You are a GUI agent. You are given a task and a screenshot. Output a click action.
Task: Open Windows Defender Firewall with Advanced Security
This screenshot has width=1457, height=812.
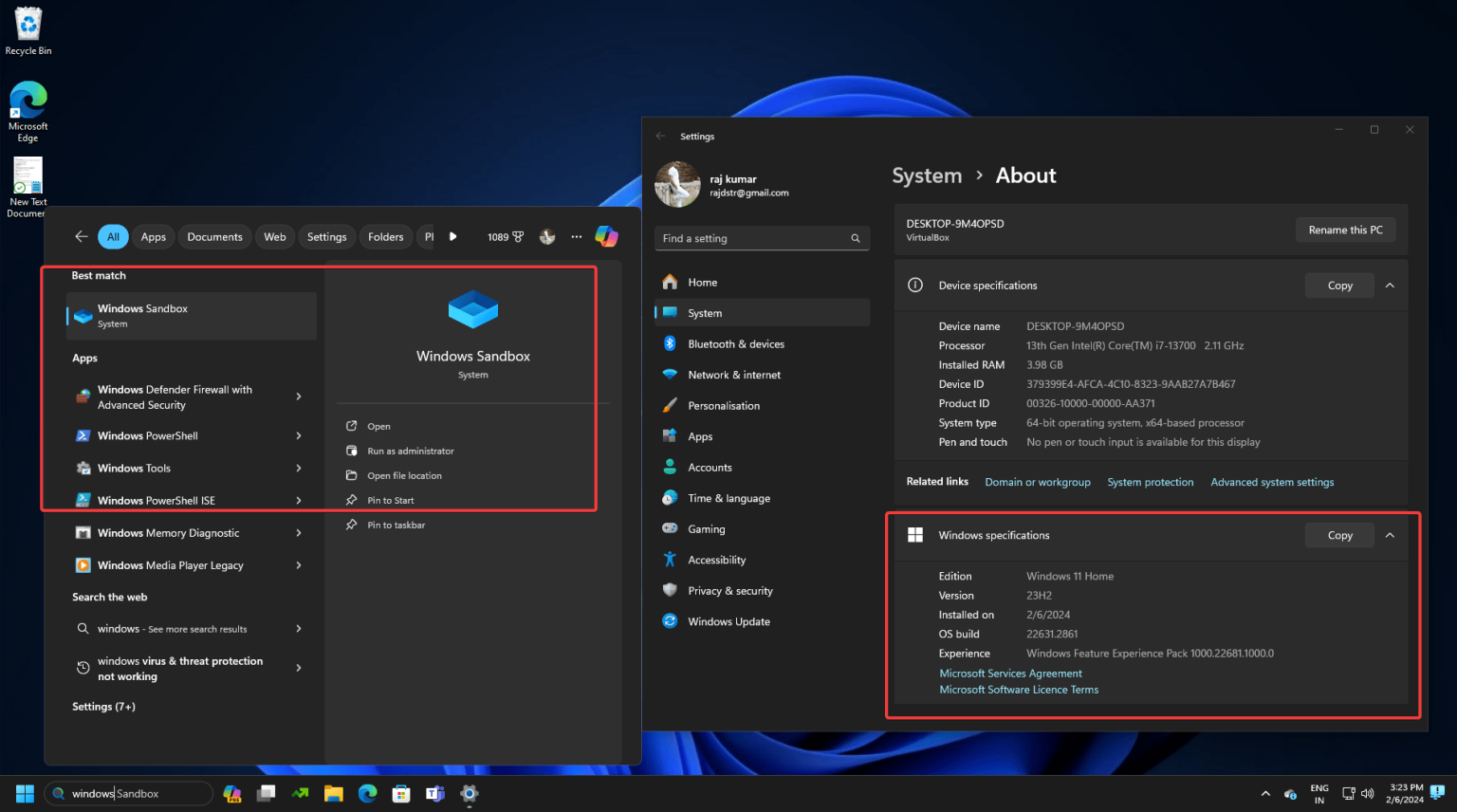pyautogui.click(x=175, y=397)
